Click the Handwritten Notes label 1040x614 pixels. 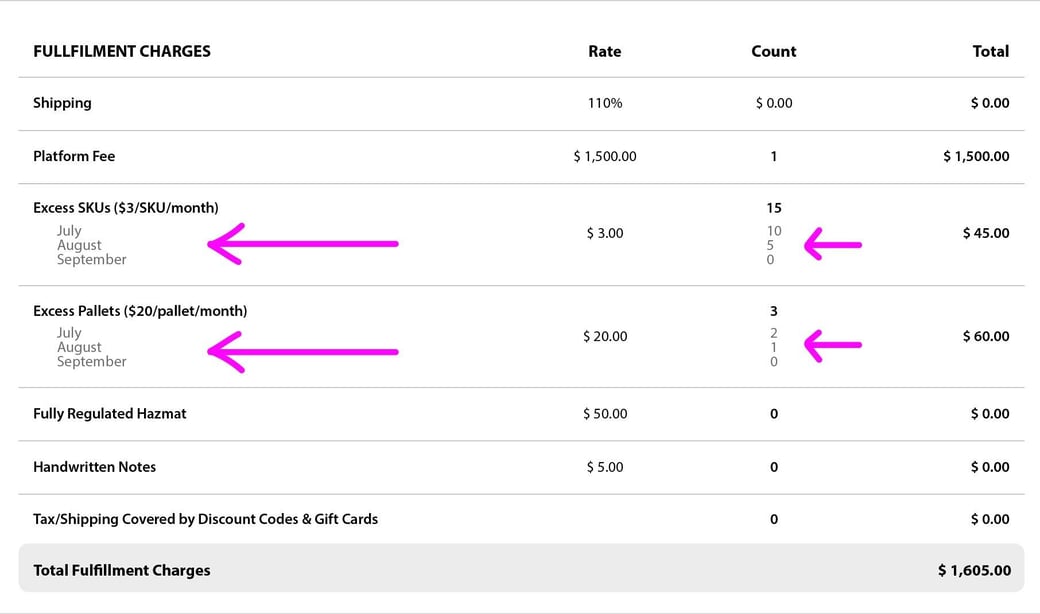click(94, 467)
